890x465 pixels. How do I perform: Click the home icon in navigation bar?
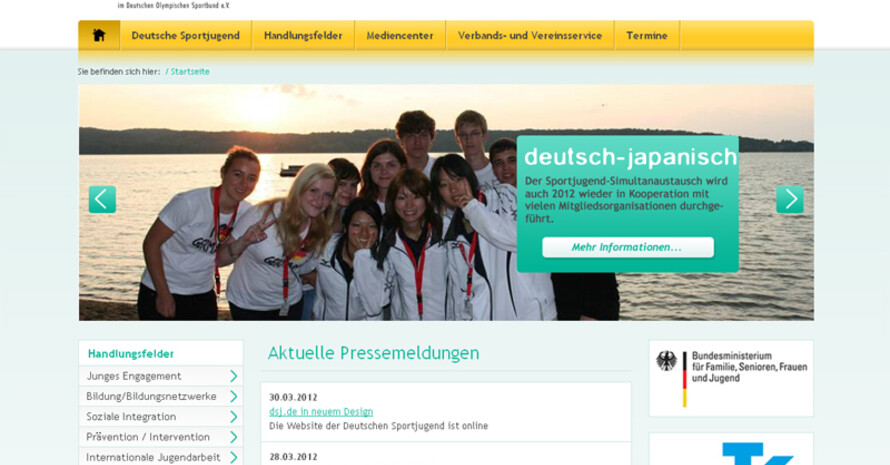click(x=99, y=35)
